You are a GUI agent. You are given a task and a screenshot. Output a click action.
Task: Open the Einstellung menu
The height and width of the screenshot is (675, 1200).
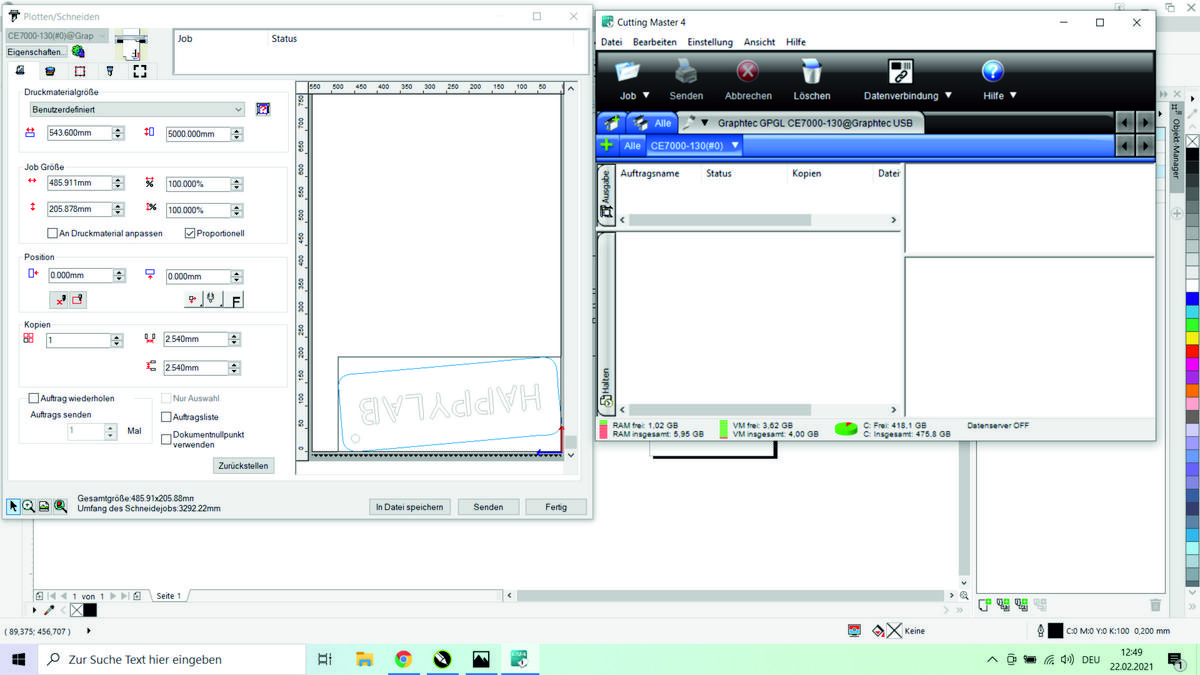pos(709,42)
